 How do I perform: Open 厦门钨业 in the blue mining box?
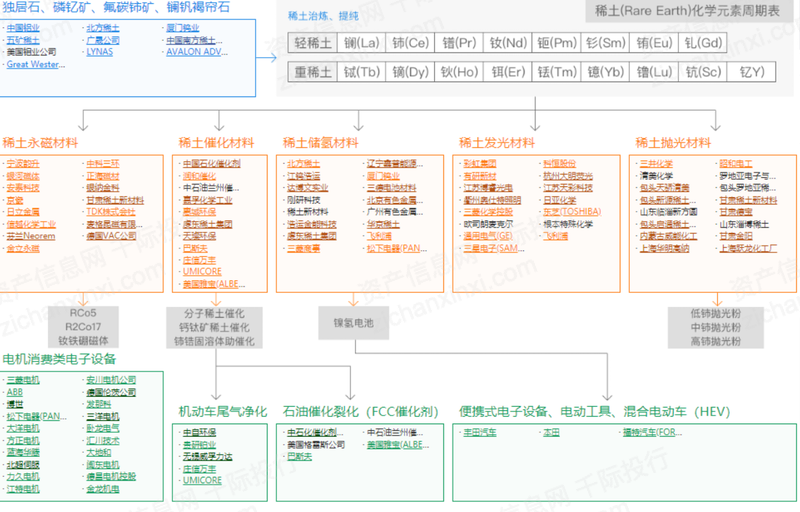[183, 28]
